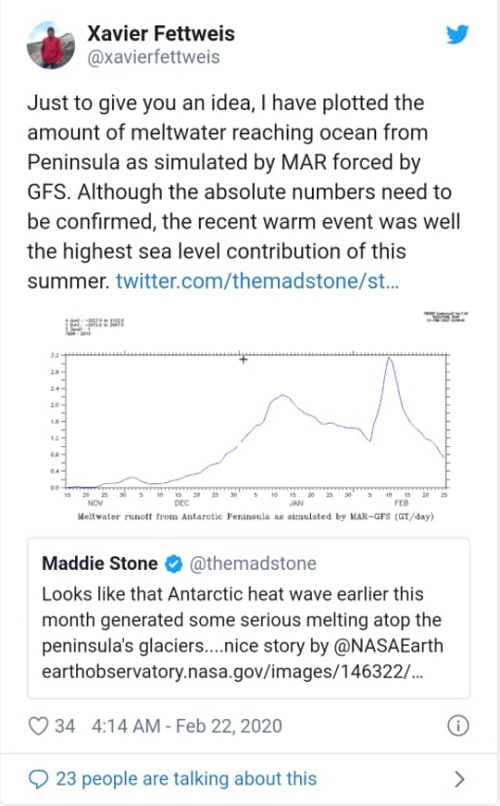Screen dimensions: 500x806
Task: Open Xavier Fettweis profile picture
Action: (50, 45)
